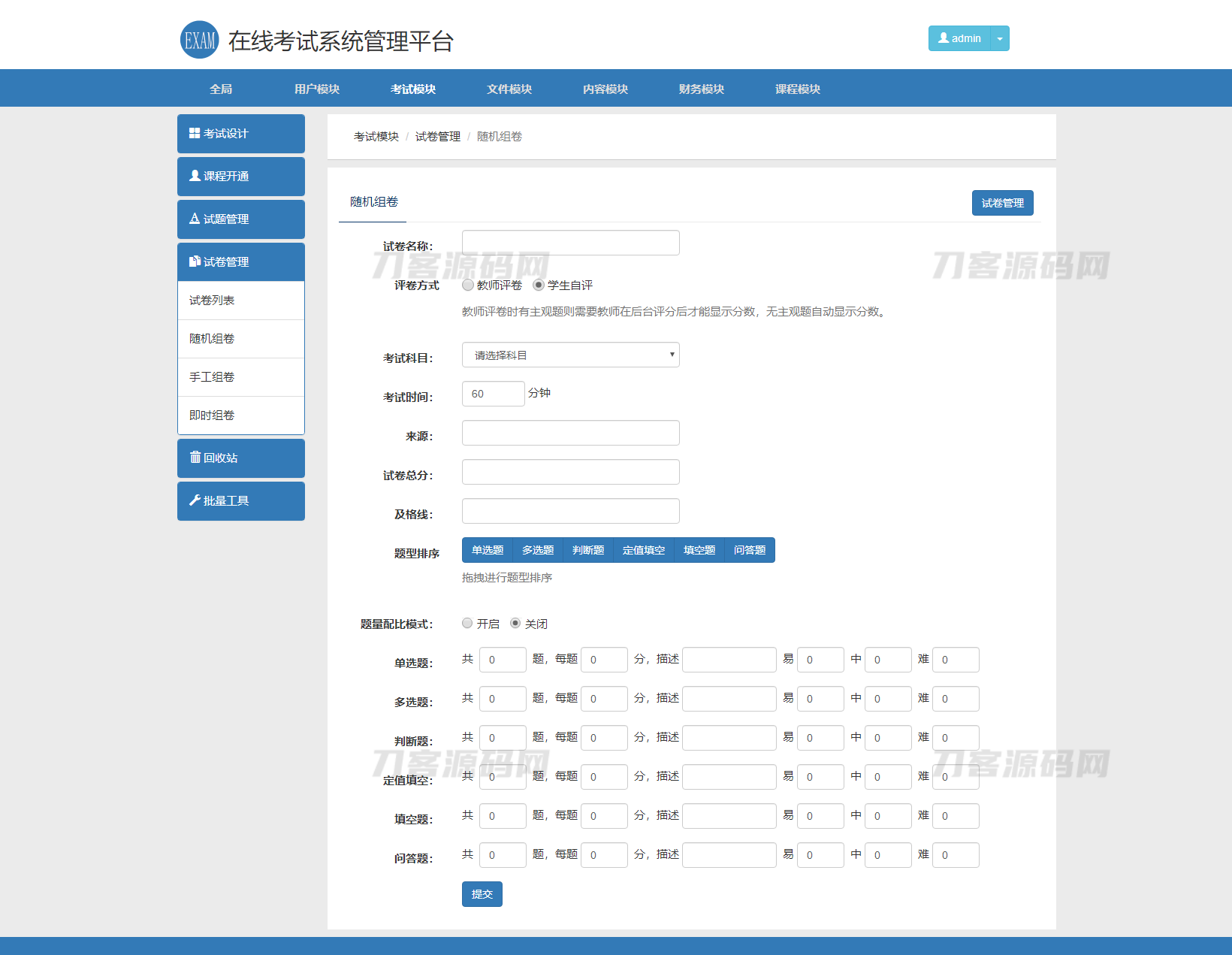Click the wrench icon beside 批量工具
This screenshot has height=955, width=1232.
195,500
